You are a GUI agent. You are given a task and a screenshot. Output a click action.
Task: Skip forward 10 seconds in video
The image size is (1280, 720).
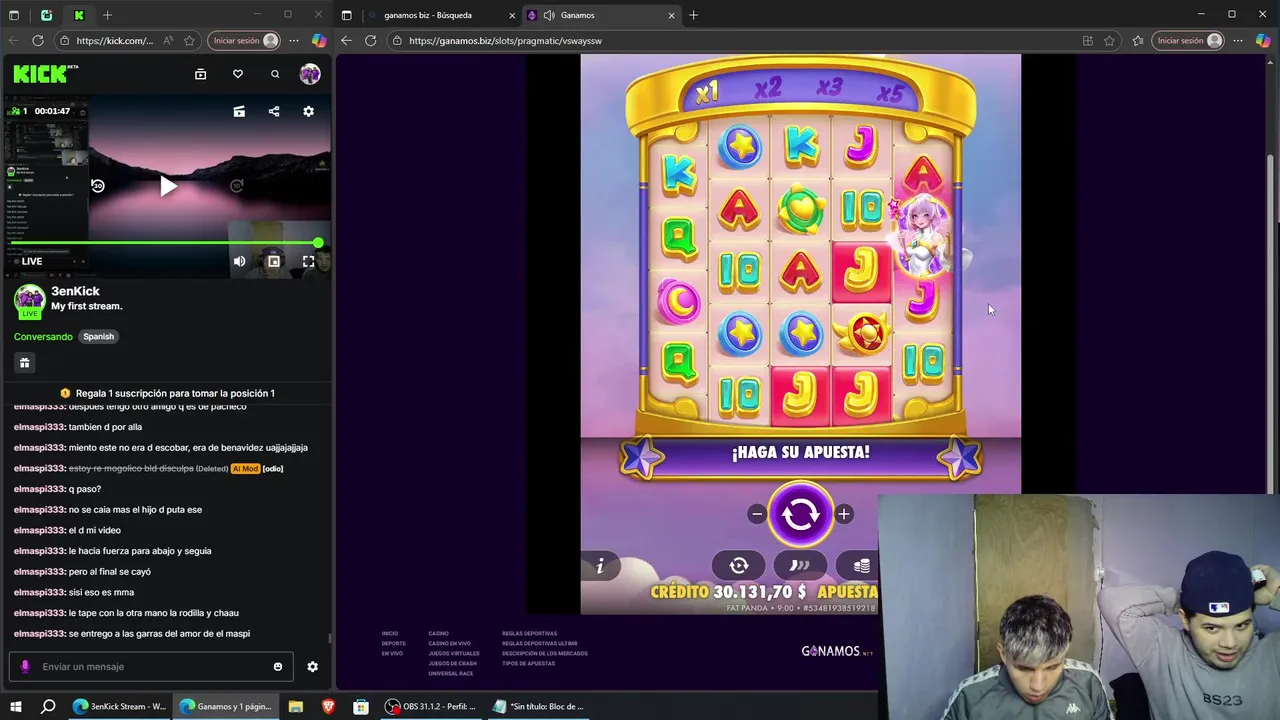(237, 186)
